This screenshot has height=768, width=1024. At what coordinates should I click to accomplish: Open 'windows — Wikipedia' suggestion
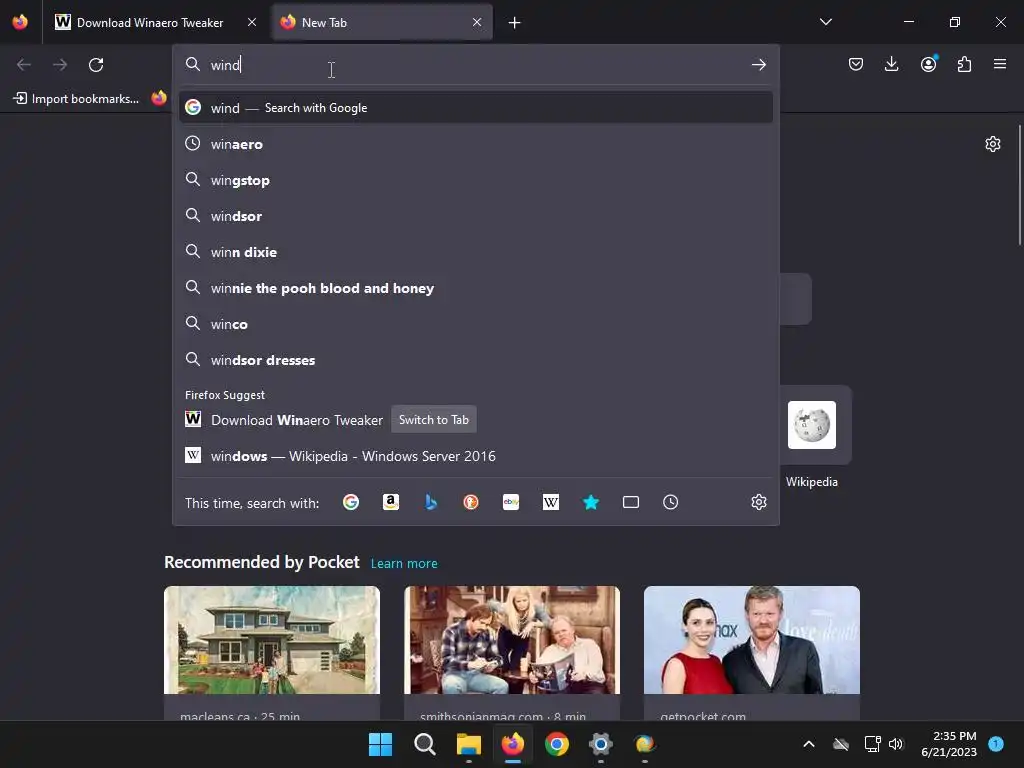click(x=475, y=456)
